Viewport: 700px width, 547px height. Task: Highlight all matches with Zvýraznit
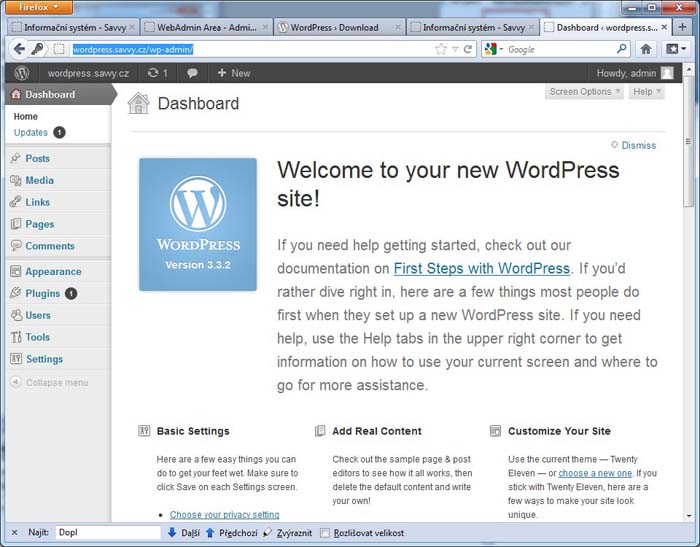coord(288,532)
